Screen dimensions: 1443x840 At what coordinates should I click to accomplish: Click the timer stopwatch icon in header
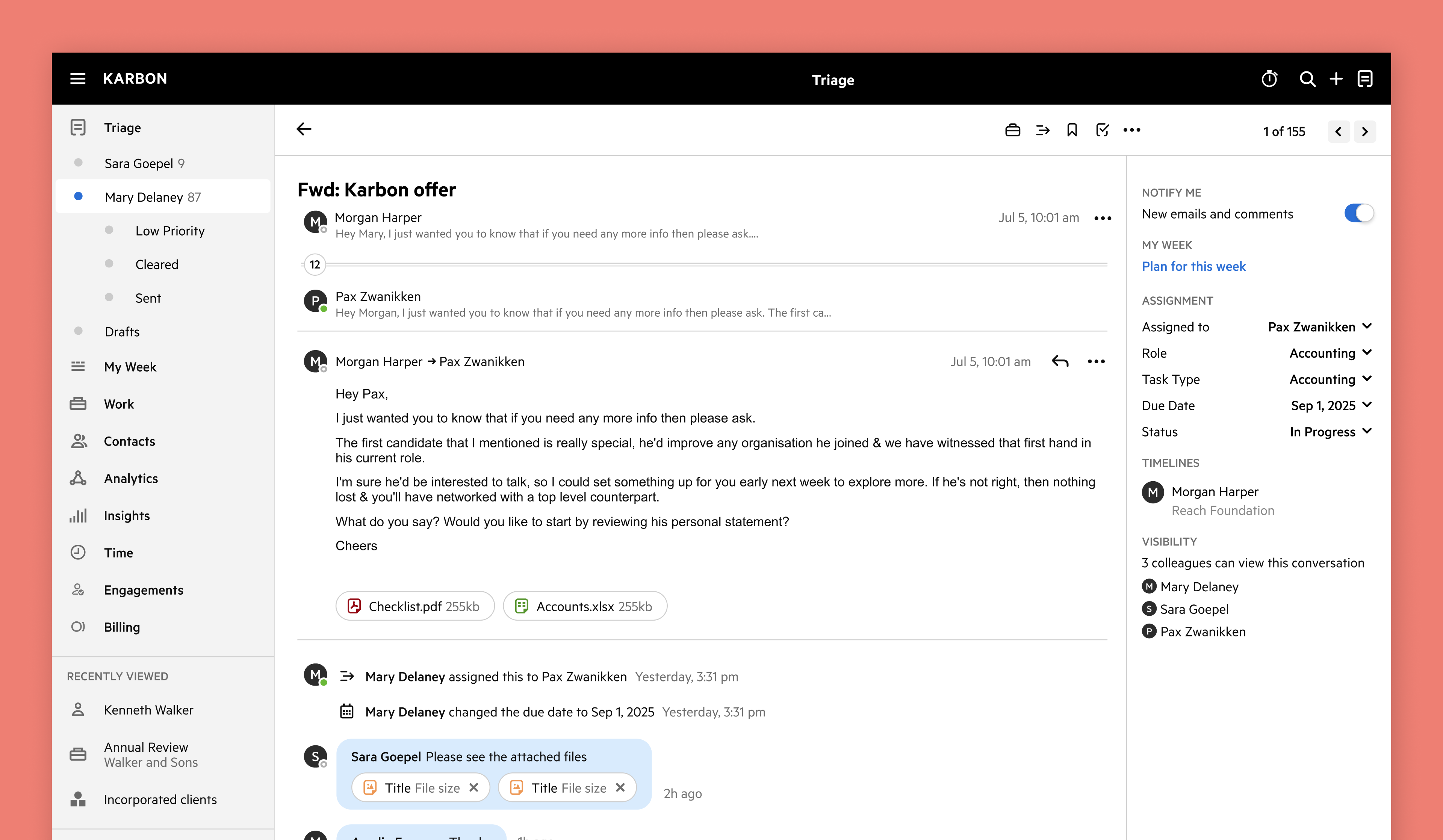(1269, 79)
